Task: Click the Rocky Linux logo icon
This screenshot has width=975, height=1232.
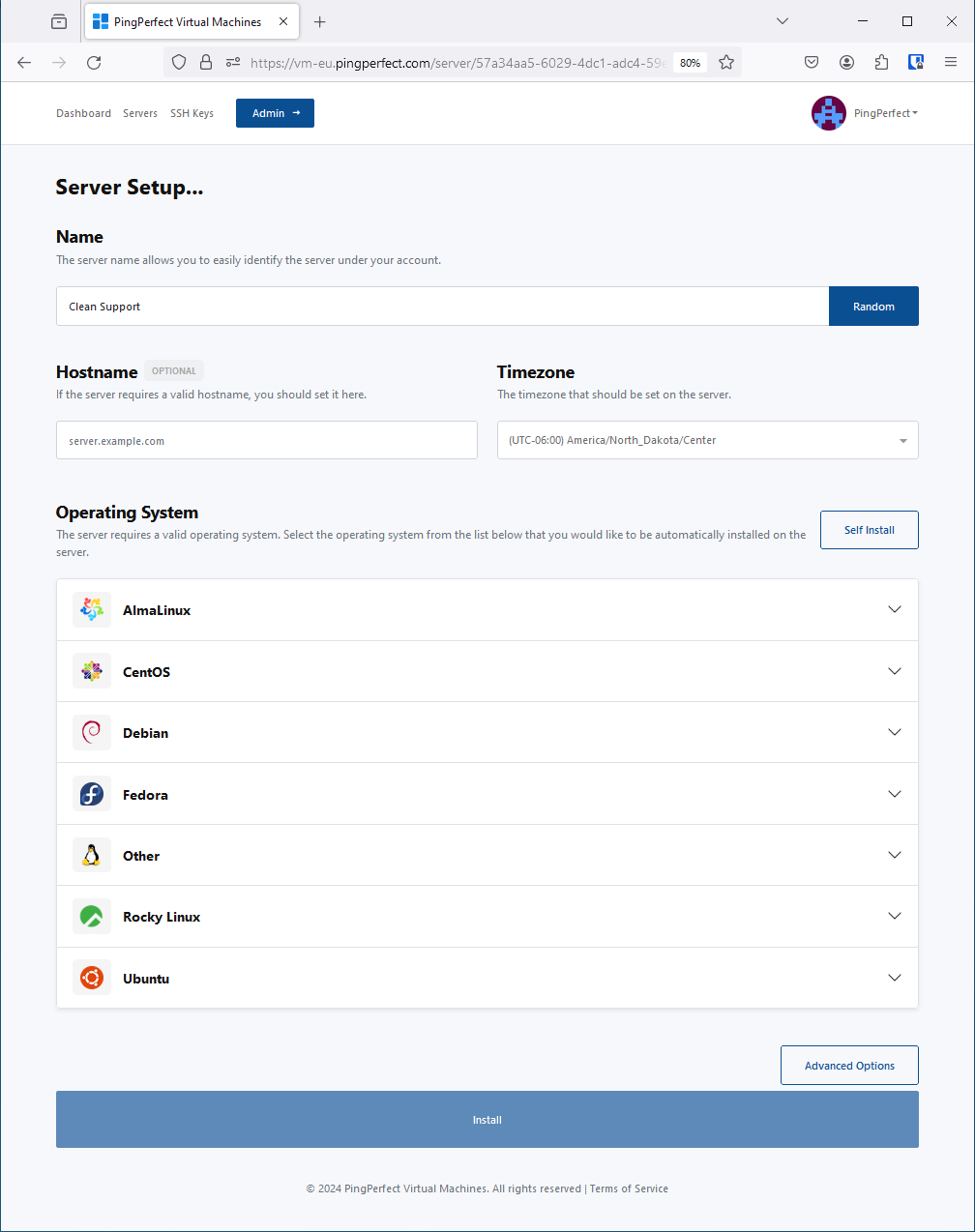Action: tap(92, 917)
